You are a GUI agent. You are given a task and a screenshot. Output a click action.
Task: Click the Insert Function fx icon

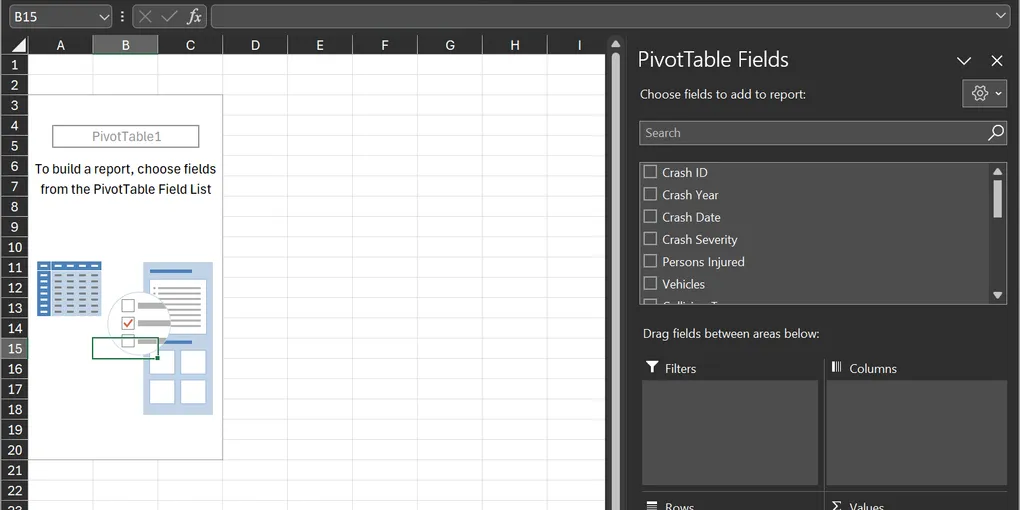coord(194,17)
